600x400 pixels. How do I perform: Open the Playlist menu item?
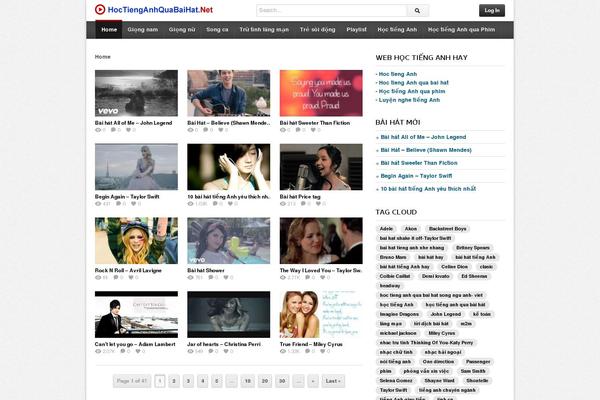tap(356, 29)
